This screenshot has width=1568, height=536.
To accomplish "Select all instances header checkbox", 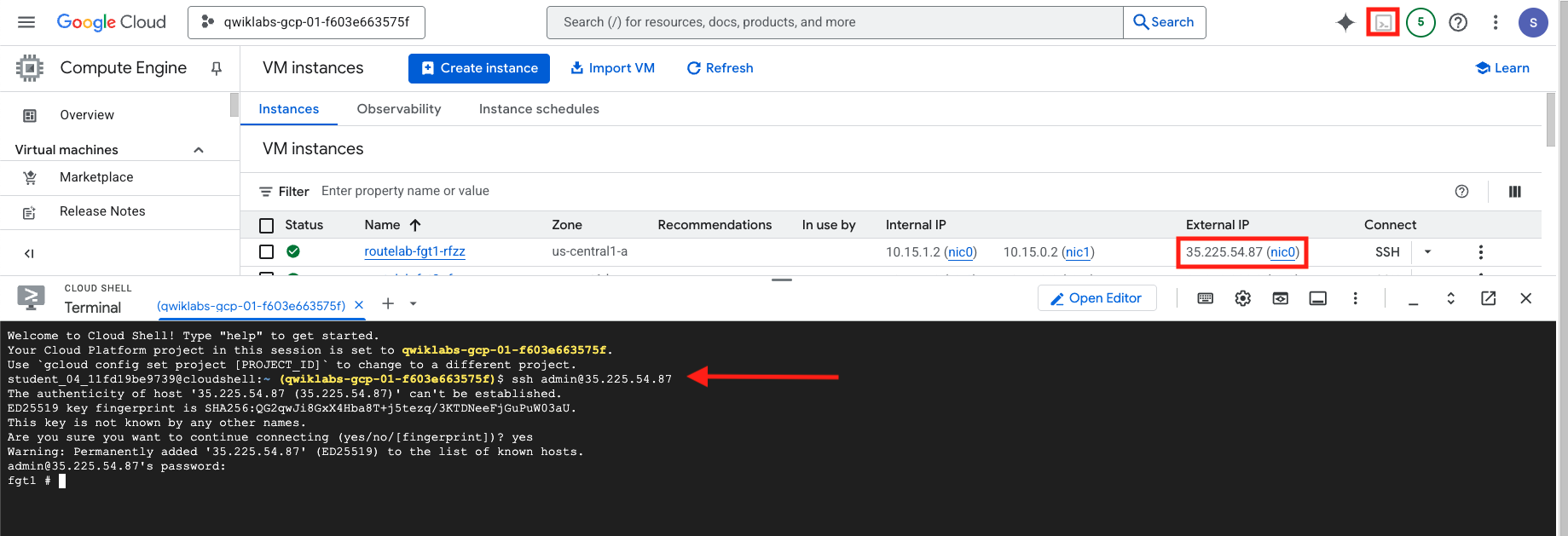I will pyautogui.click(x=267, y=226).
